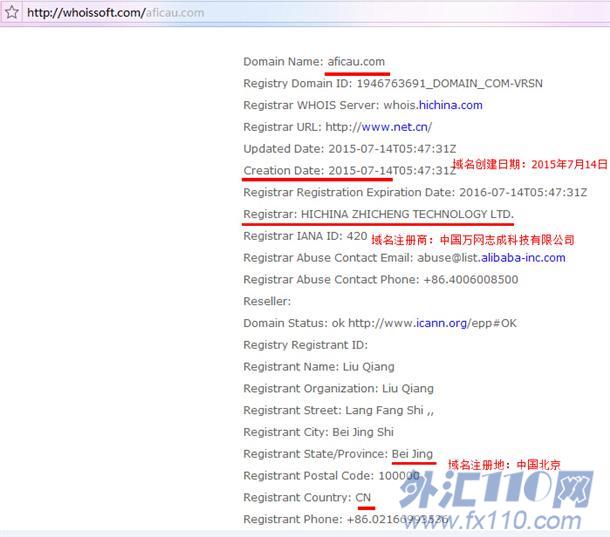The image size is (610, 537).
Task: Click the empty 'Reseller:' line
Action: click(x=267, y=301)
